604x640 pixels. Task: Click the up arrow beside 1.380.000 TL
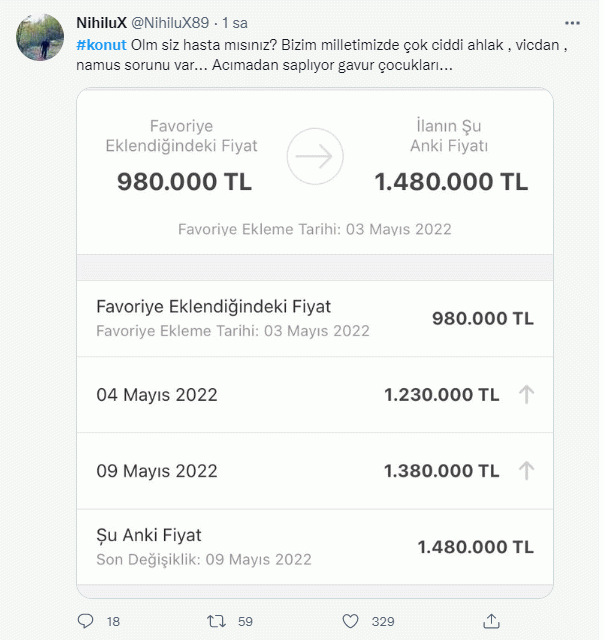[527, 470]
